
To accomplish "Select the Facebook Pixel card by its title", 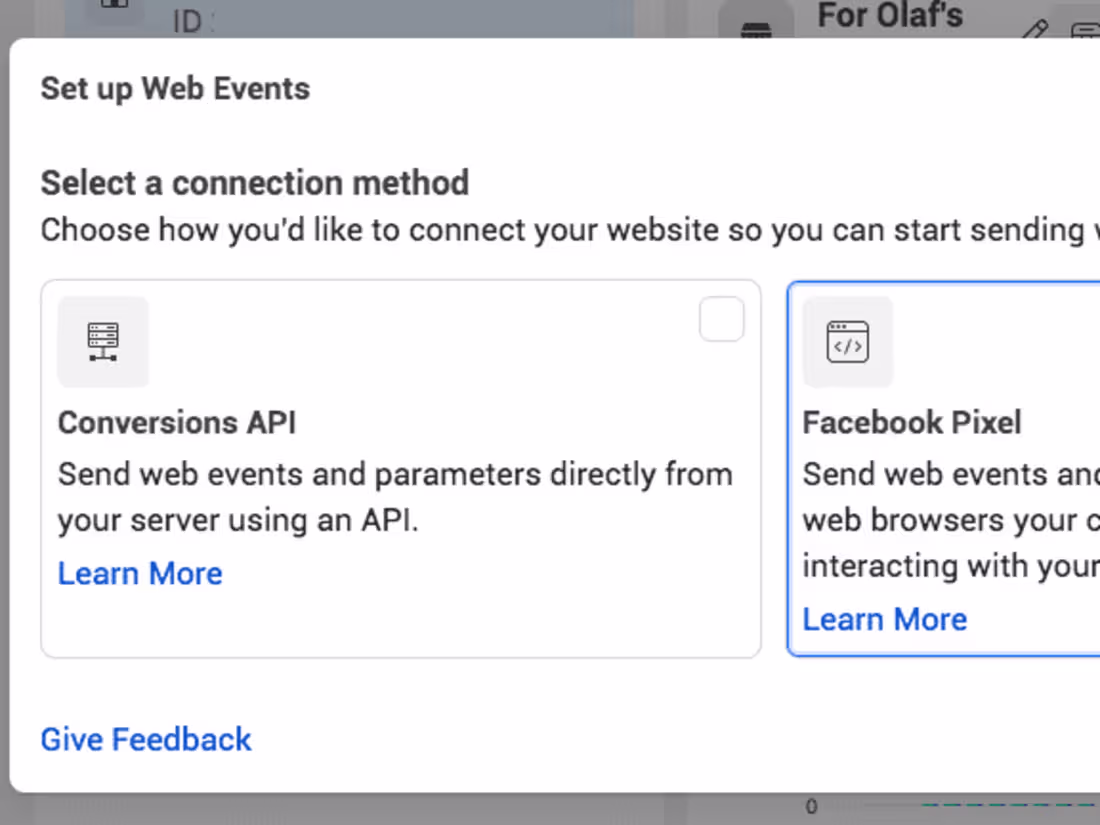I will coord(912,423).
